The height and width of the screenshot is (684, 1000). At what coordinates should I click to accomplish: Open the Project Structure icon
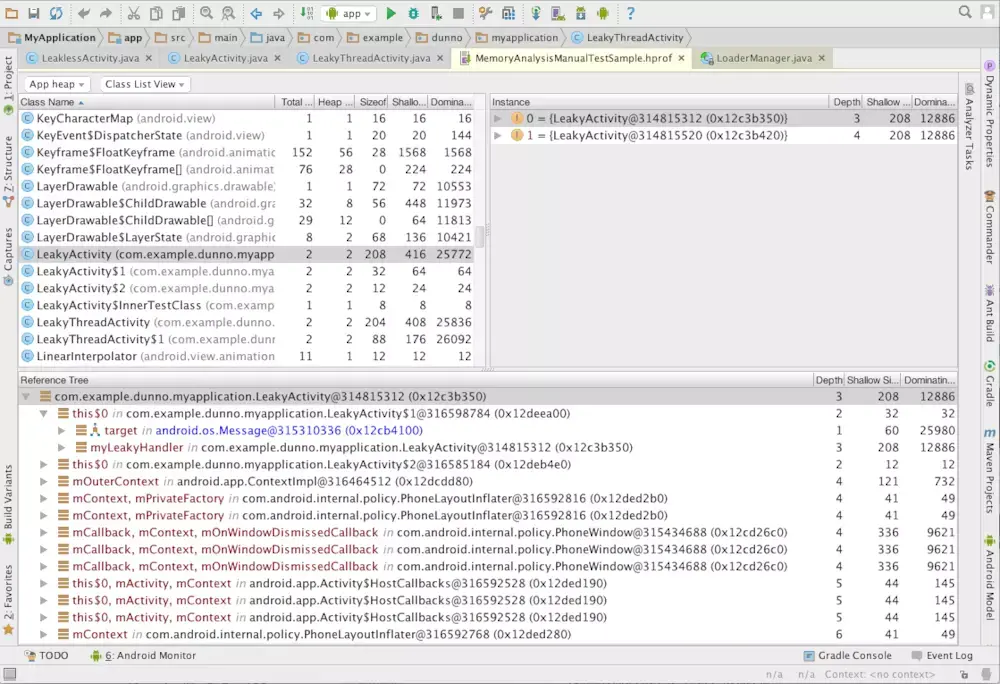508,13
